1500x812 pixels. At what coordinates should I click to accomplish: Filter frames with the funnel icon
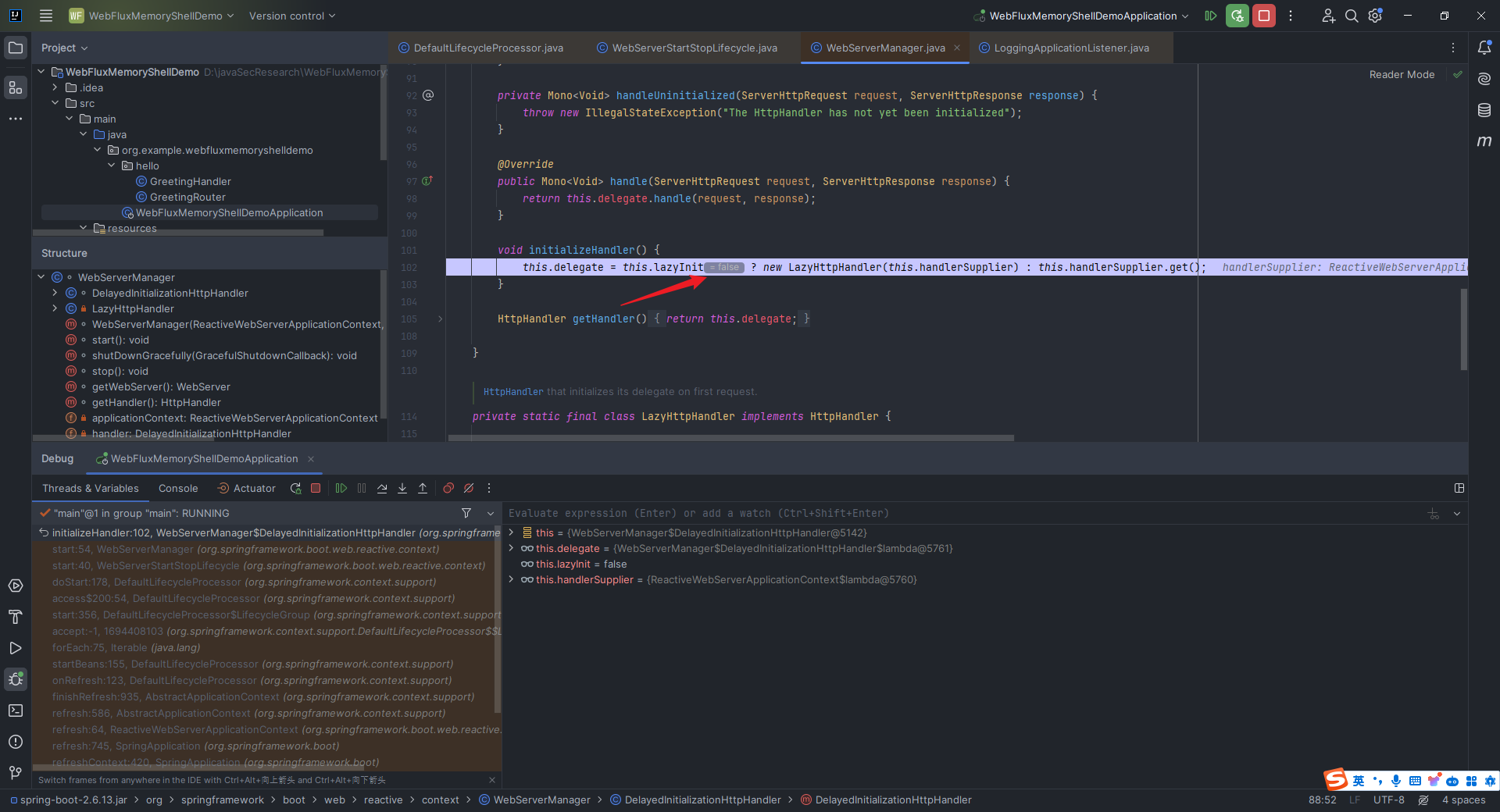coord(466,513)
